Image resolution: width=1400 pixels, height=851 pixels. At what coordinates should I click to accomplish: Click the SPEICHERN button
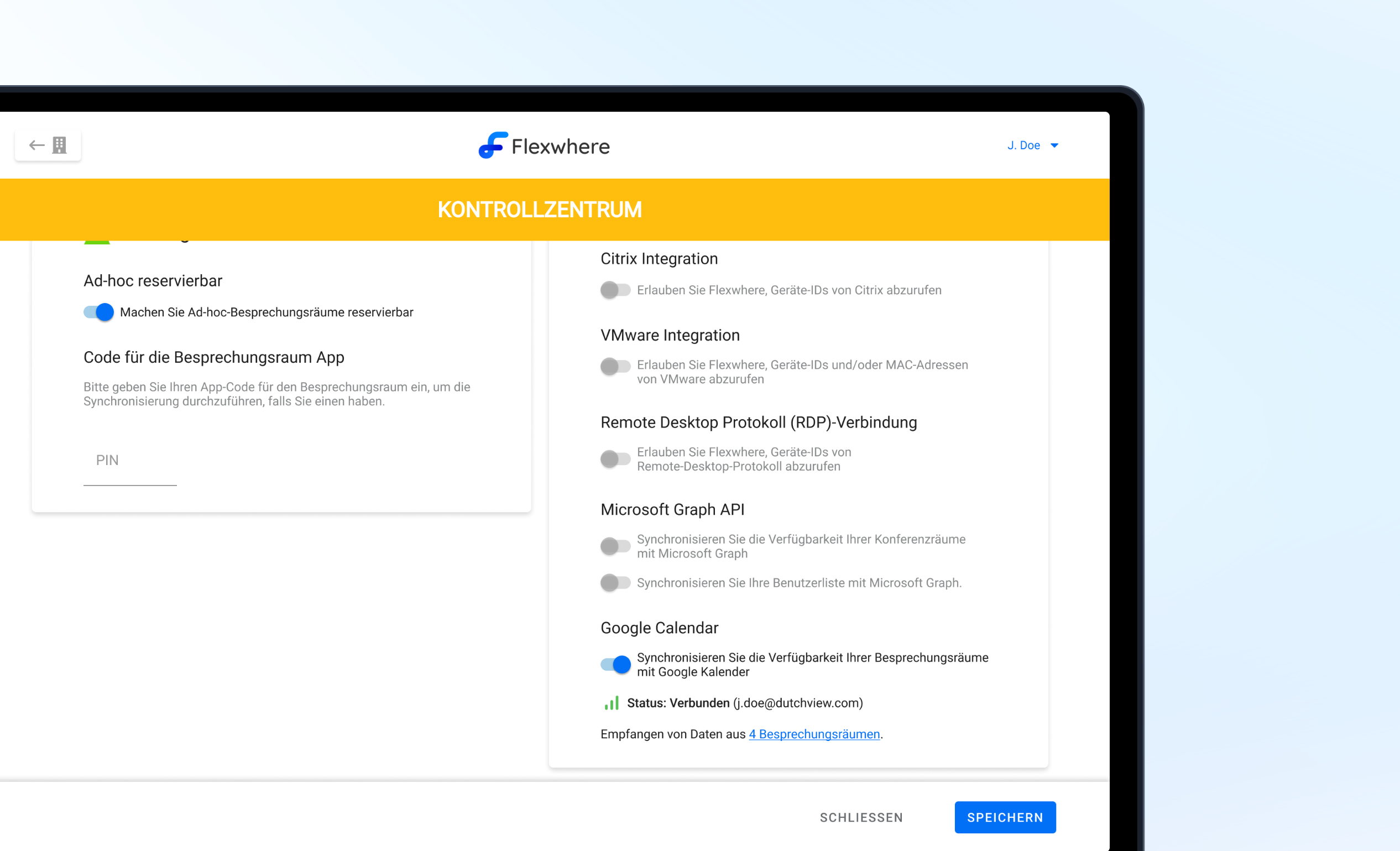point(1005,817)
